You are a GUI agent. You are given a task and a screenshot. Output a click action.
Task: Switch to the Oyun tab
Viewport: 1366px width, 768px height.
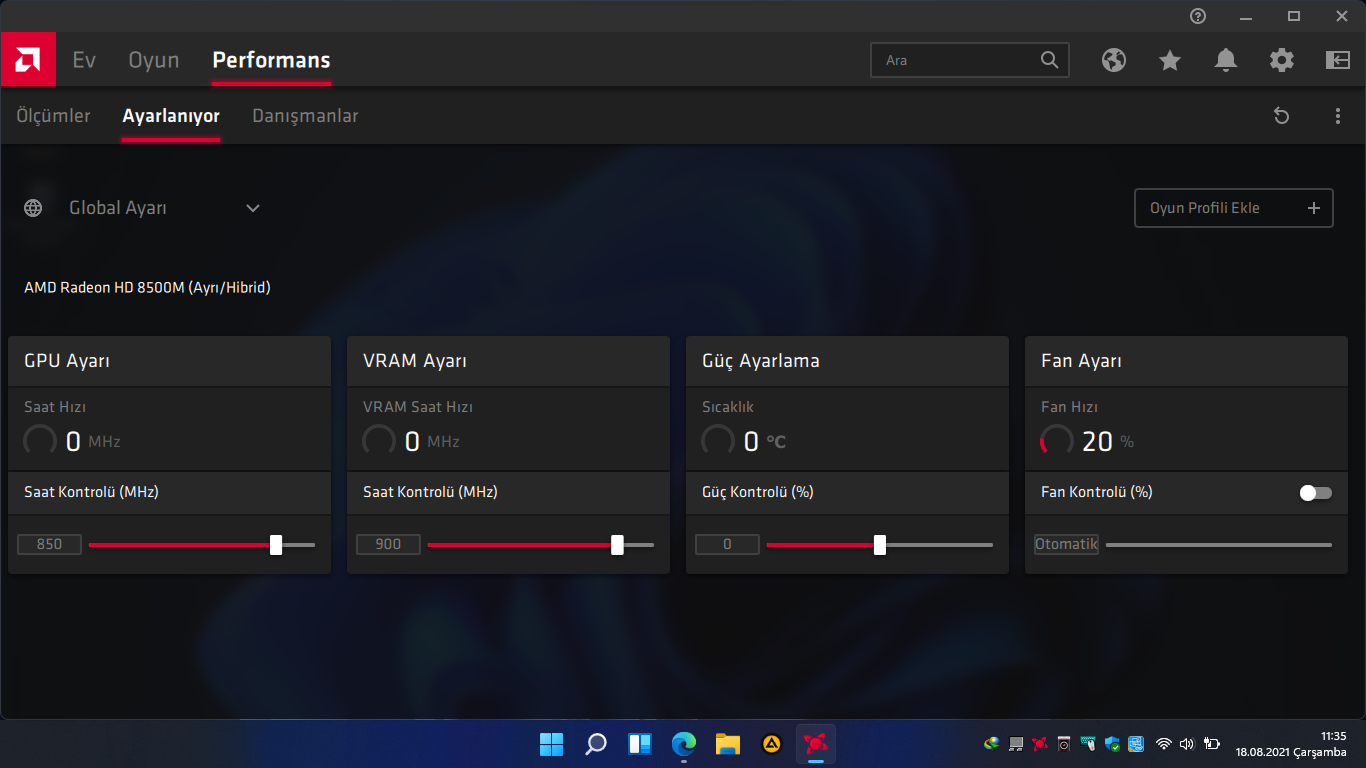[154, 60]
